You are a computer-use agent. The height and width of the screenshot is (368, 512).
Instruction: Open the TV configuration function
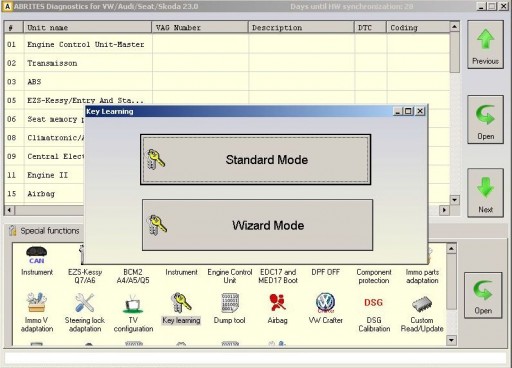pos(133,312)
